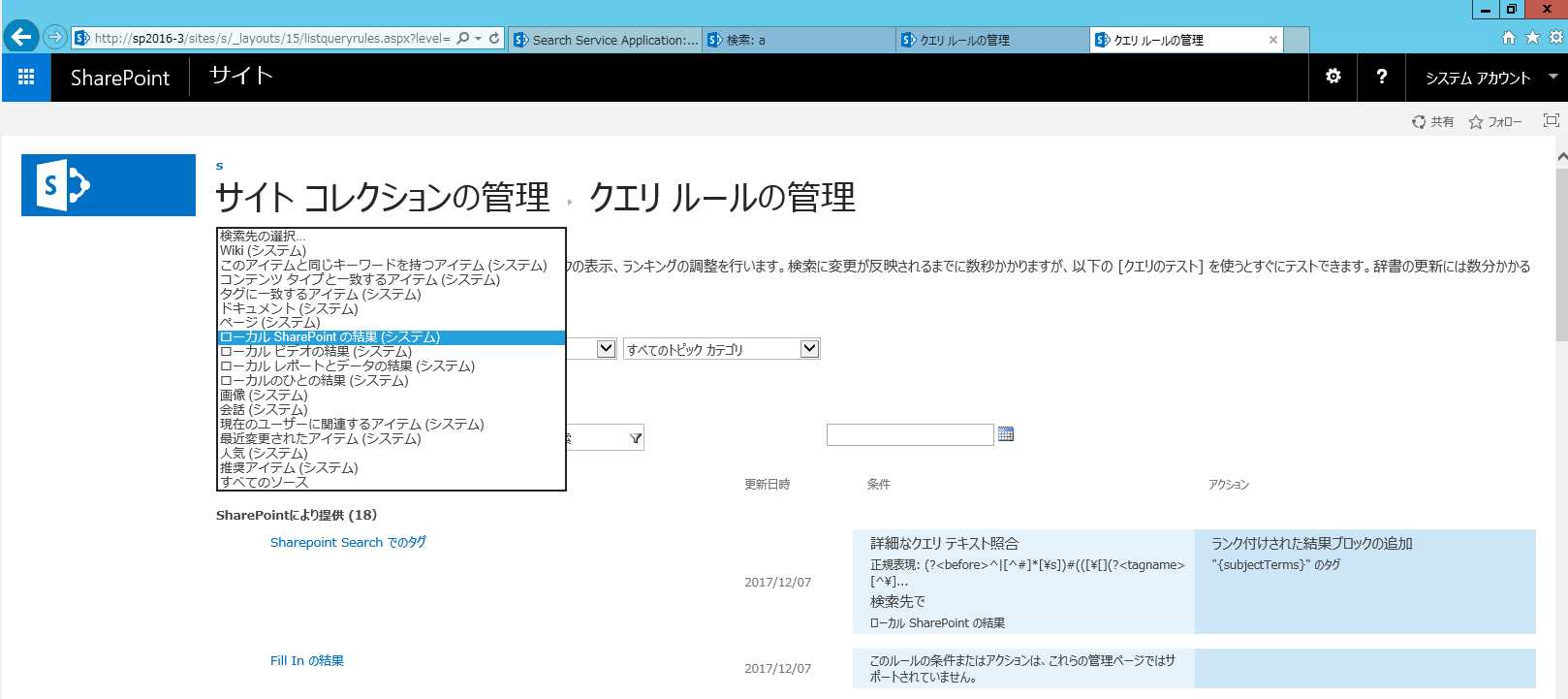The height and width of the screenshot is (699, 1568).
Task: Click the search magnifier in address bar
Action: pos(463,39)
